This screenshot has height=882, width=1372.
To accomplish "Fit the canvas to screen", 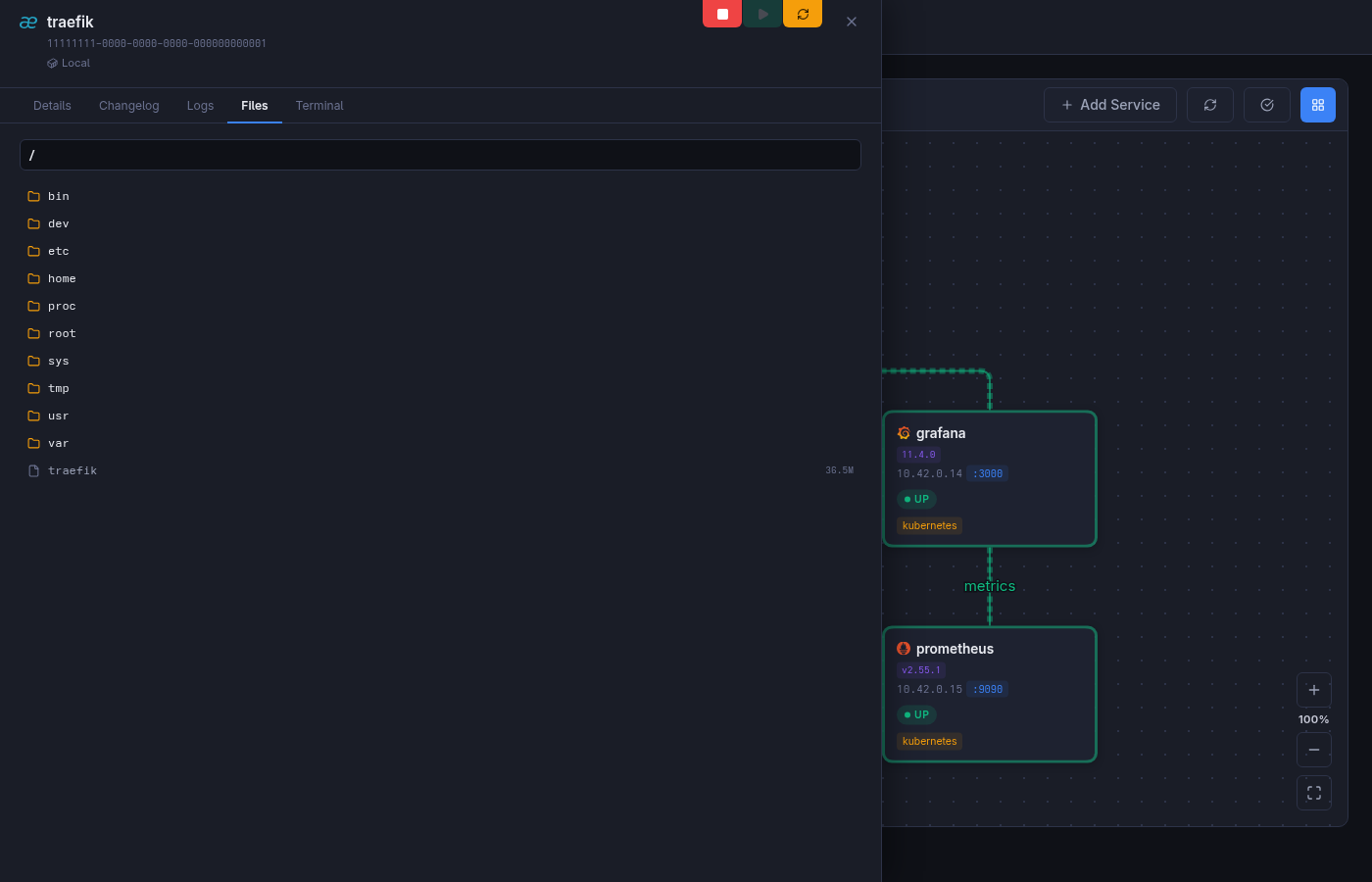I will pos(1314,793).
